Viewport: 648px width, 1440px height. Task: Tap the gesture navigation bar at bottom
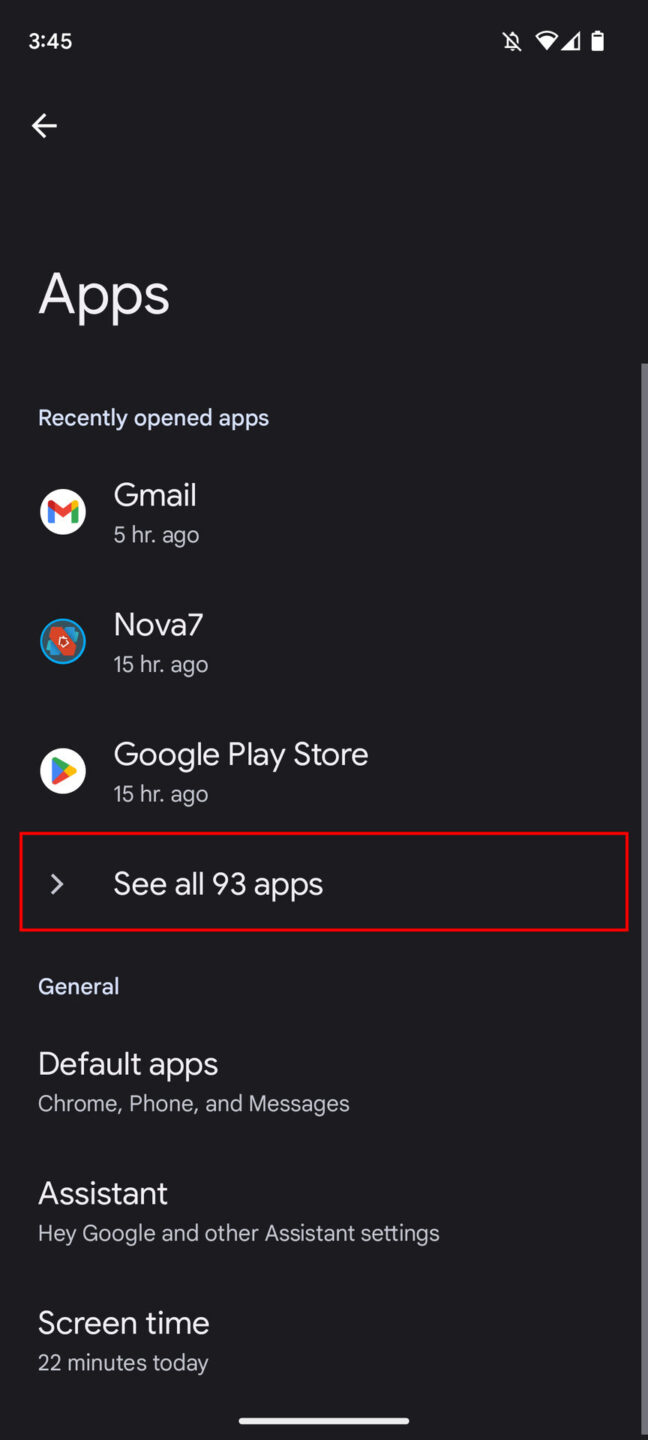click(324, 1420)
